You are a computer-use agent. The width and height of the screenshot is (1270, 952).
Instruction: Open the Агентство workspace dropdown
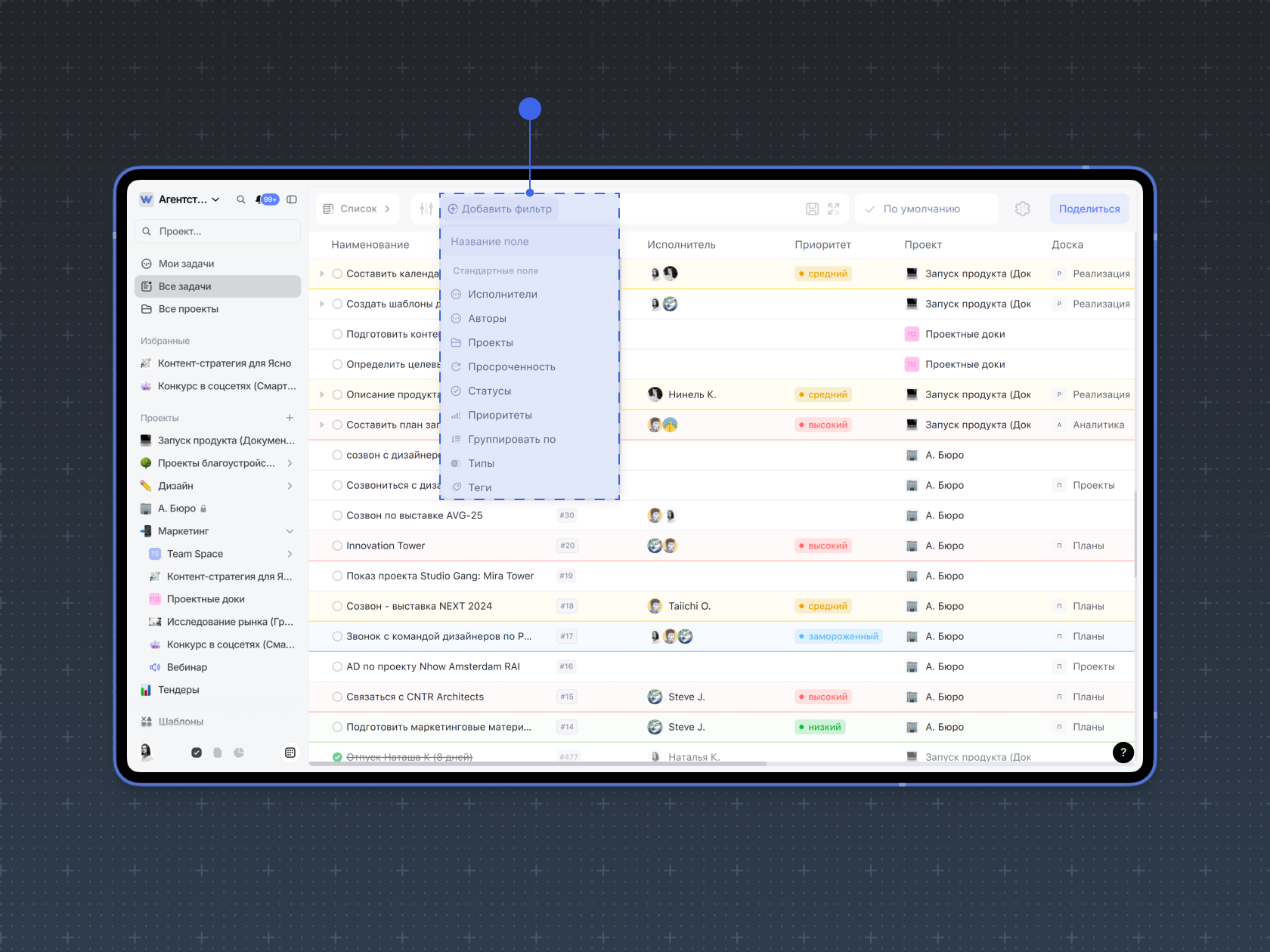click(x=181, y=199)
